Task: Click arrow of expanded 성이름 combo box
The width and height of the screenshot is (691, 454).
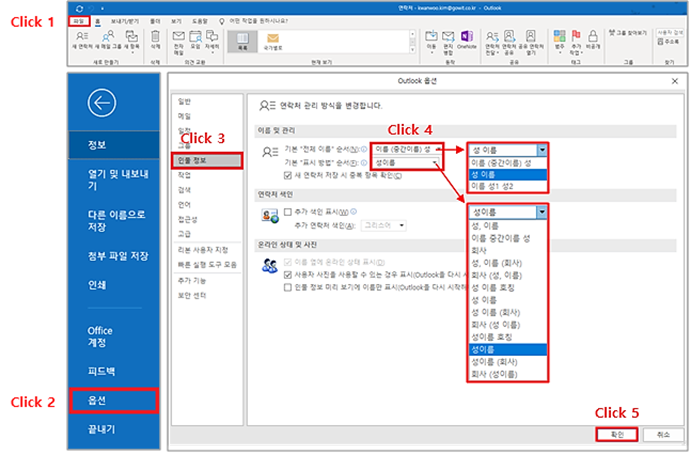Action: [x=542, y=212]
